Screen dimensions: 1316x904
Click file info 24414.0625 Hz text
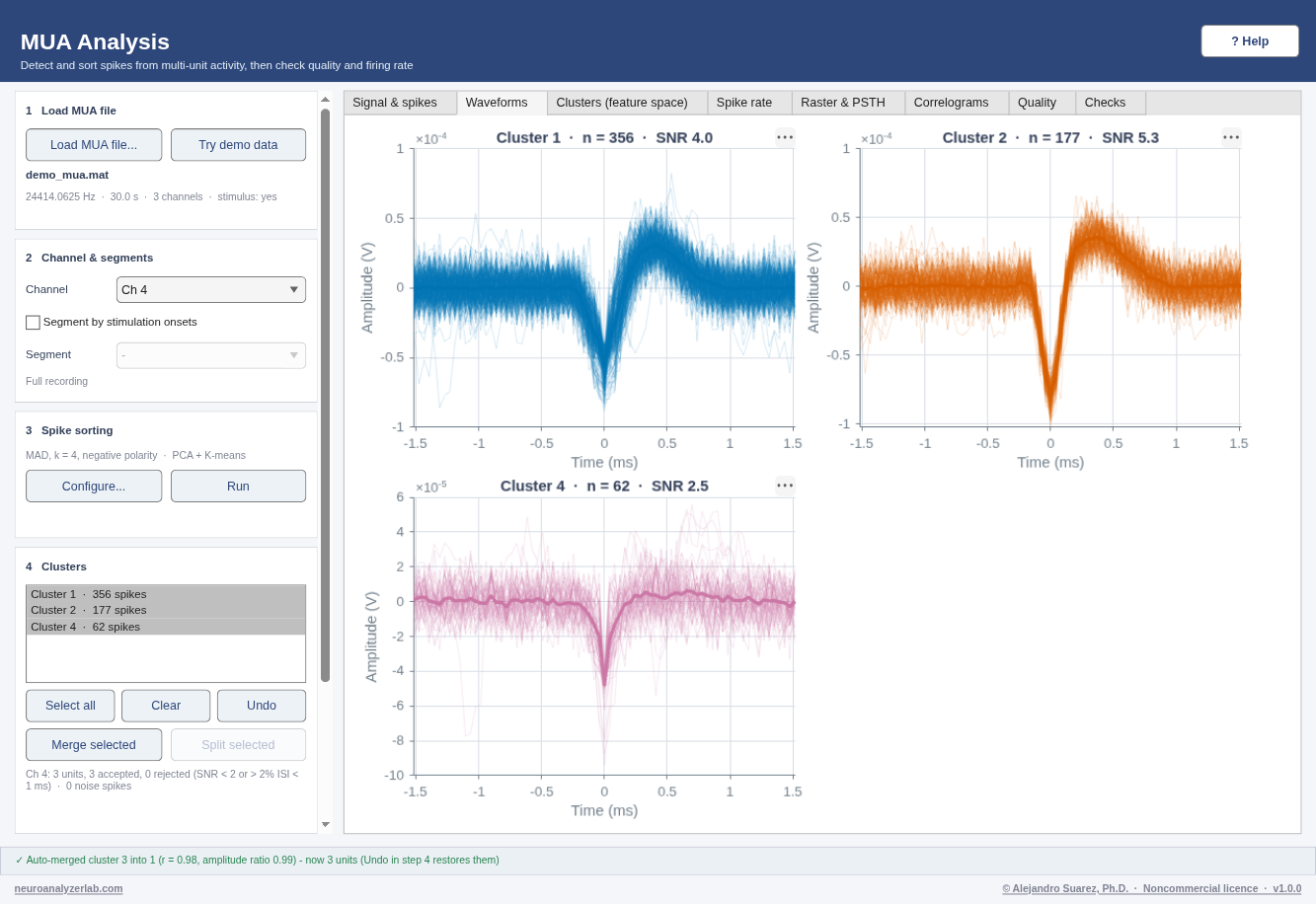(151, 196)
